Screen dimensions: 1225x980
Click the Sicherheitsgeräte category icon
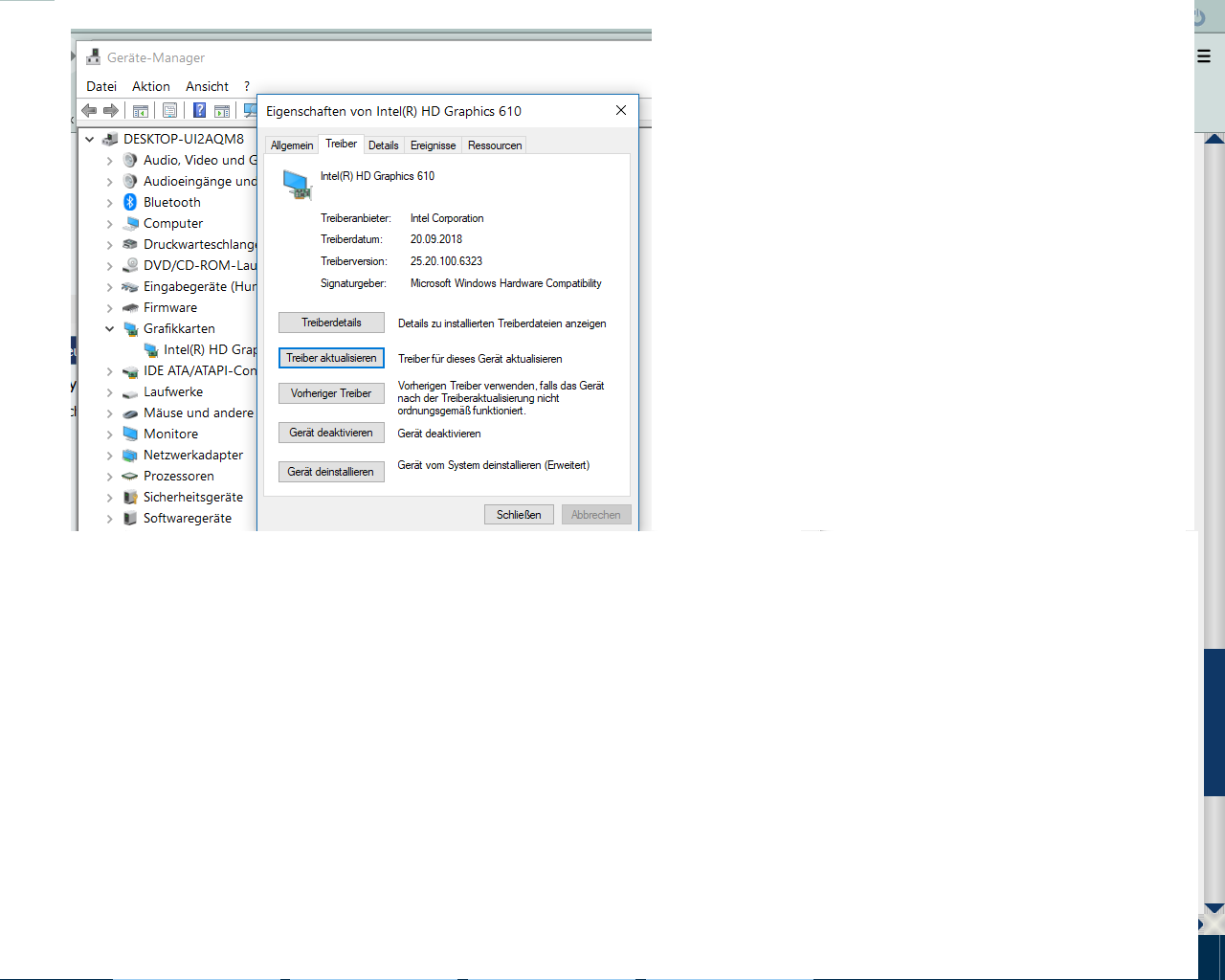[x=131, y=497]
